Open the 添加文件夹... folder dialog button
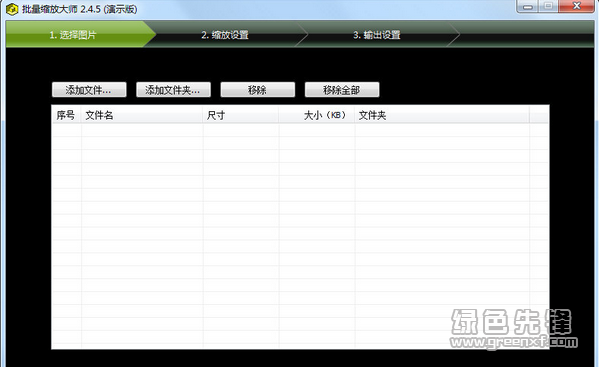Screen dimensions: 599x367 173,90
